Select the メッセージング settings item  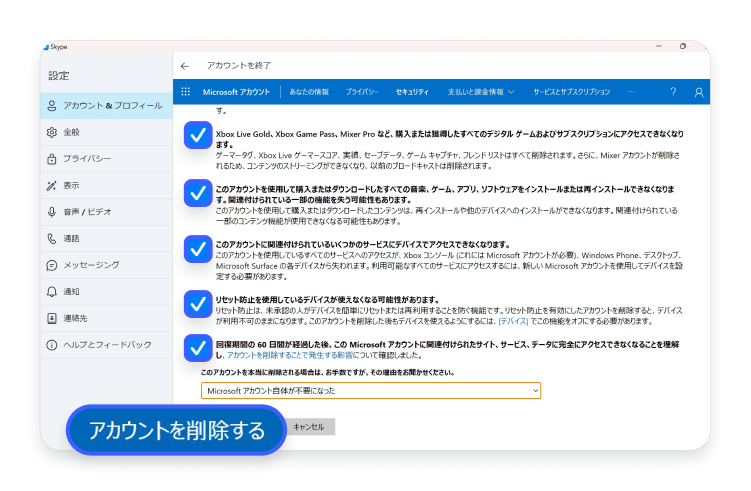[106, 265]
